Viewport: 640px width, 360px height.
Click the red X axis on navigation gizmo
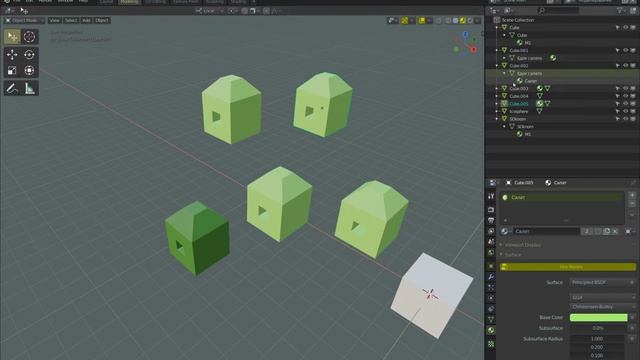point(473,49)
